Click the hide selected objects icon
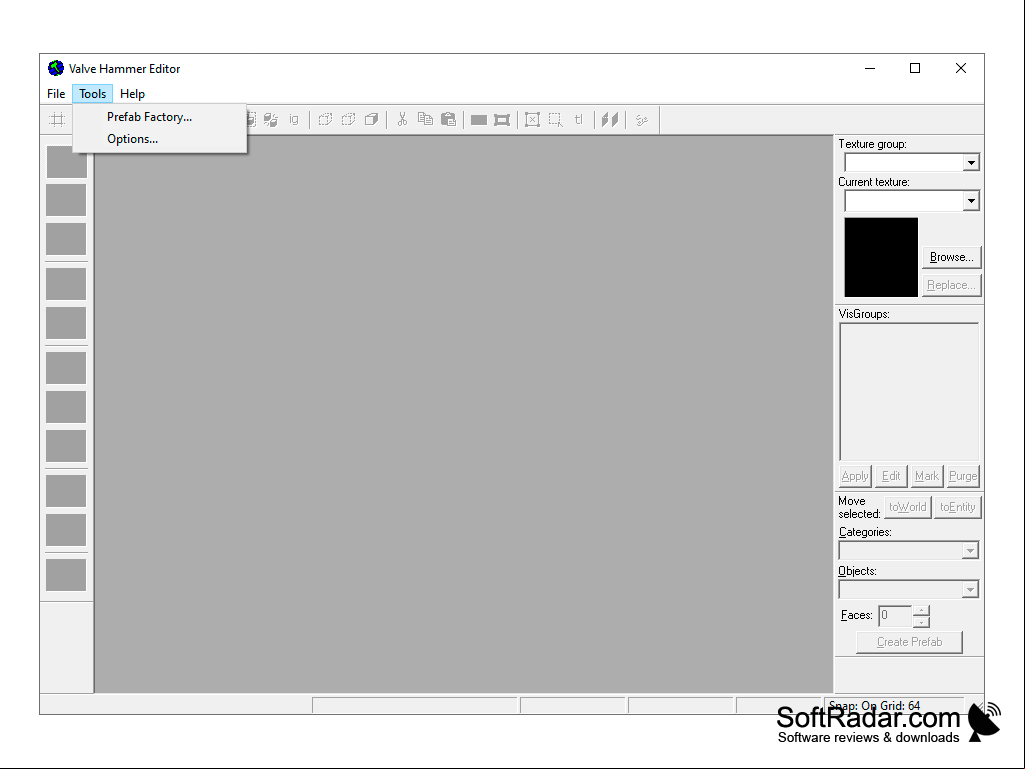Image resolution: width=1025 pixels, height=769 pixels. point(325,120)
